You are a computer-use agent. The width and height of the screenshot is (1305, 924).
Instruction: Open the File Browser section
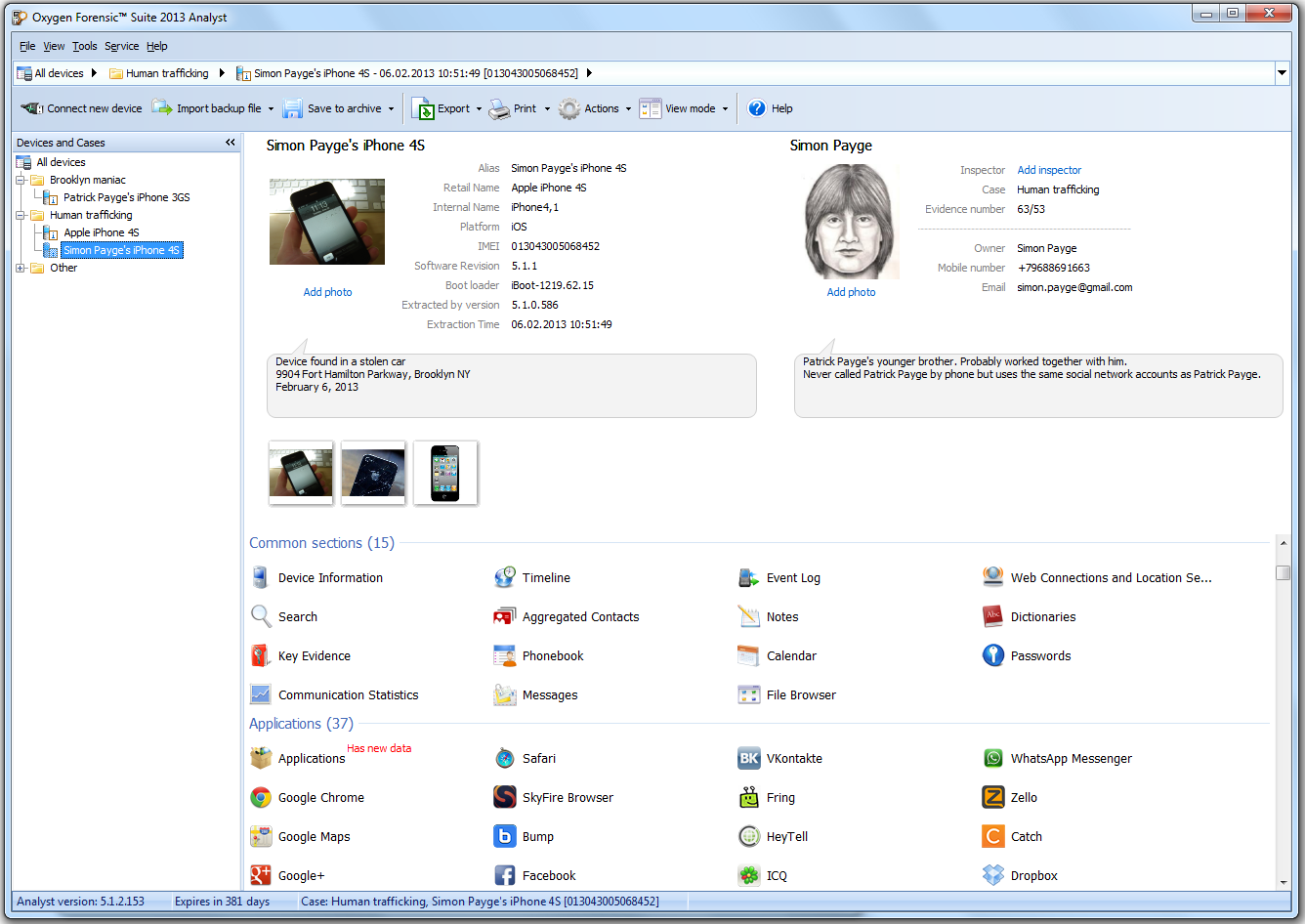[787, 695]
